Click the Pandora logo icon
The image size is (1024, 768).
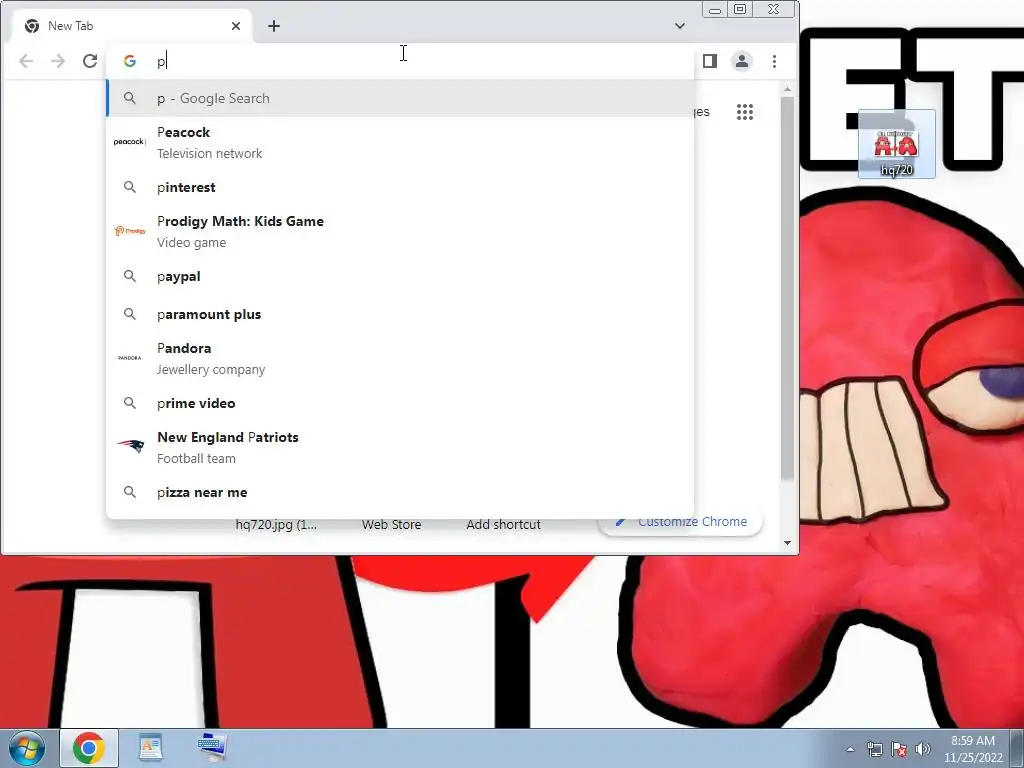click(130, 358)
